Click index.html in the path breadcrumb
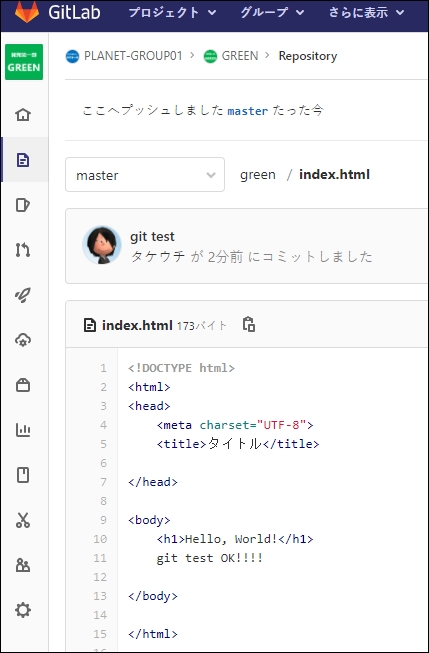This screenshot has width=429, height=653. pyautogui.click(x=334, y=175)
